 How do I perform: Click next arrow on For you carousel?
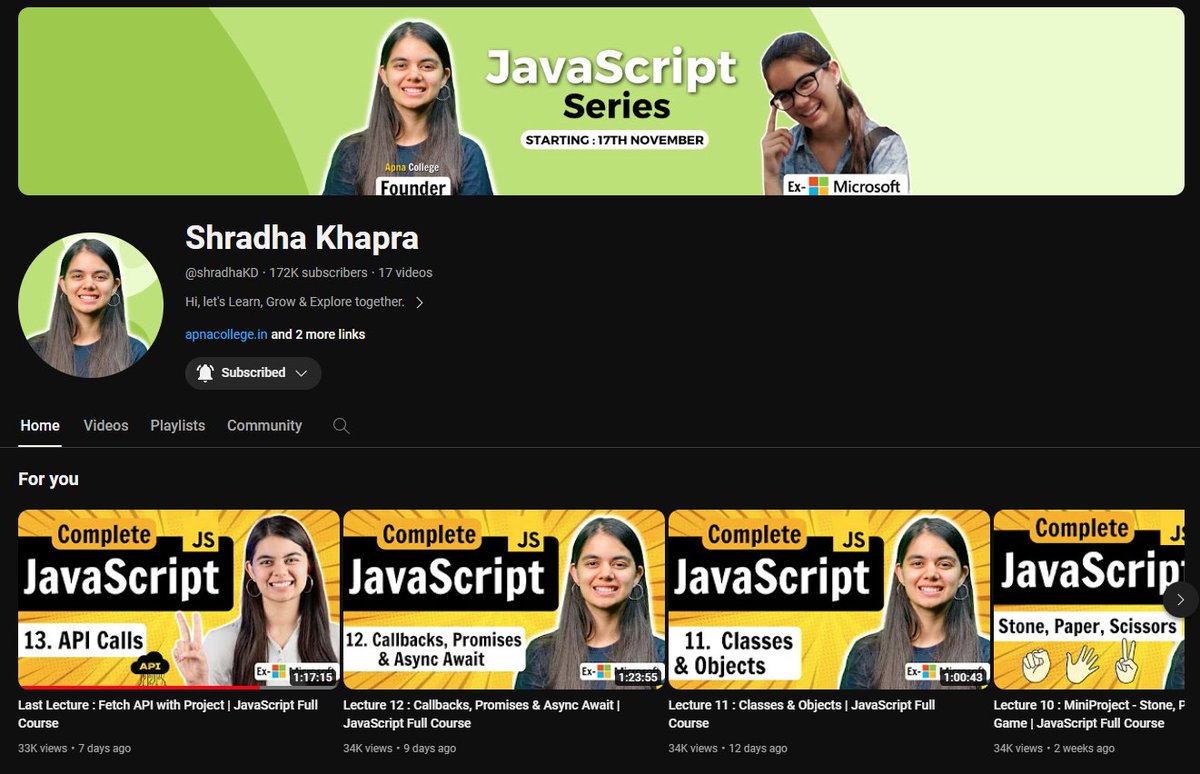[1181, 599]
